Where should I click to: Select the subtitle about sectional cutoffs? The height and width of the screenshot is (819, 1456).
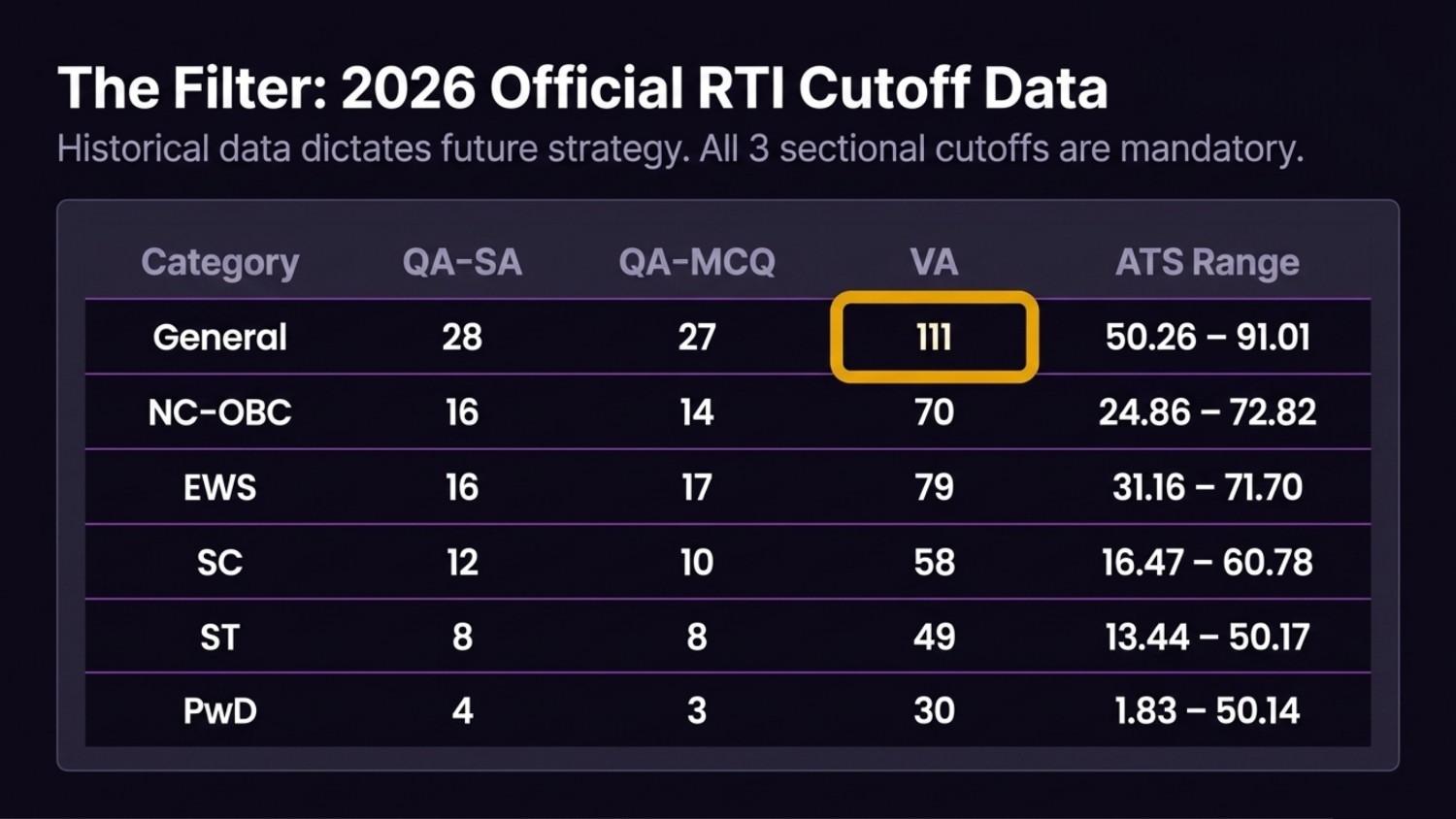pos(679,149)
